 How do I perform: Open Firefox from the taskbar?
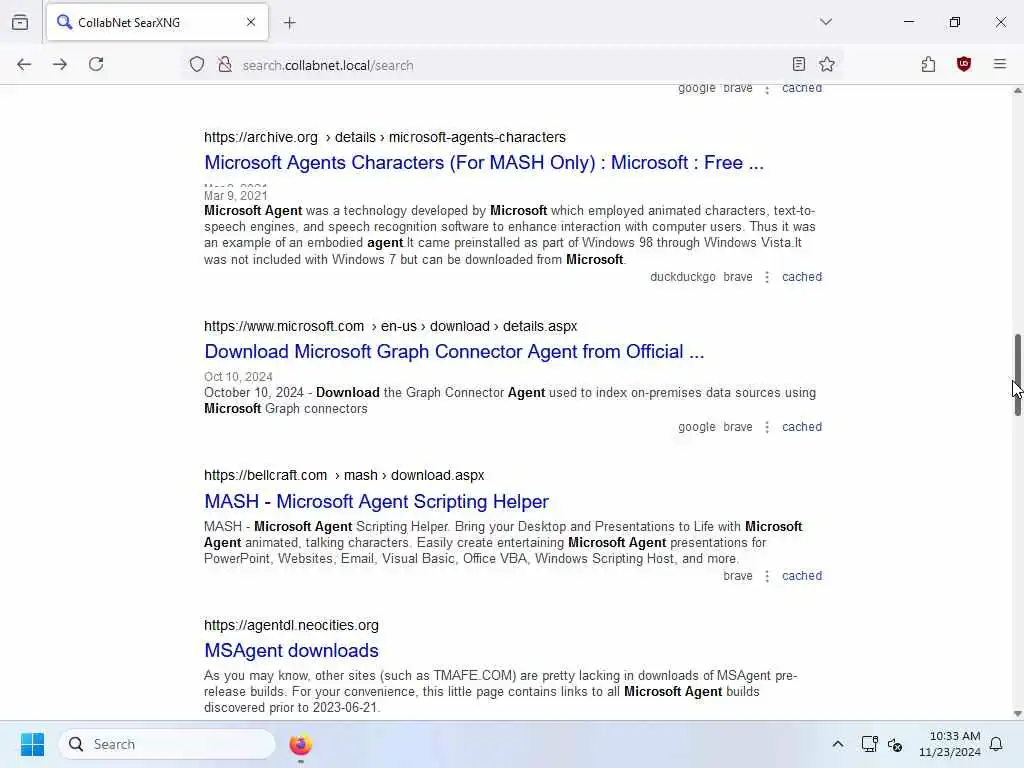(x=300, y=744)
